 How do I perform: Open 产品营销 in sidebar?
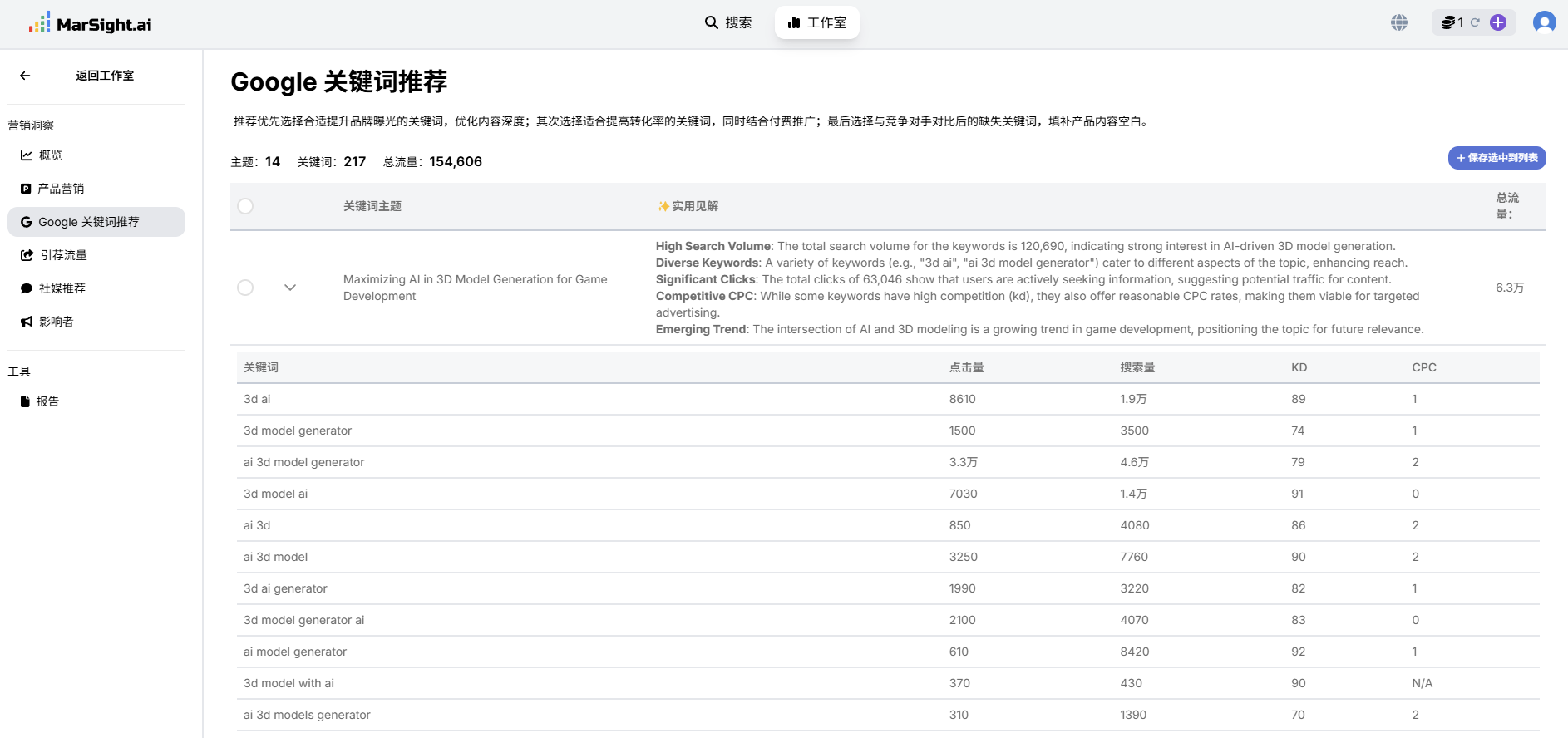tap(60, 189)
